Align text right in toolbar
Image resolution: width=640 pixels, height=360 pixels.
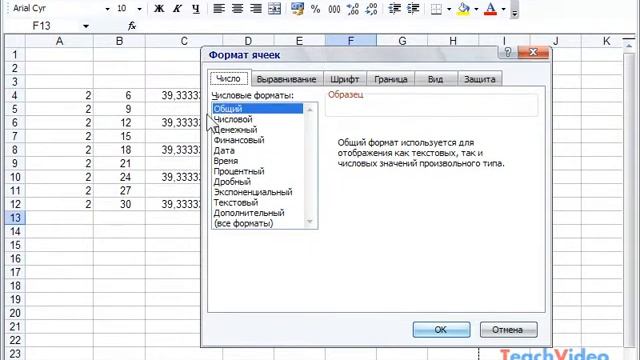(x=256, y=9)
